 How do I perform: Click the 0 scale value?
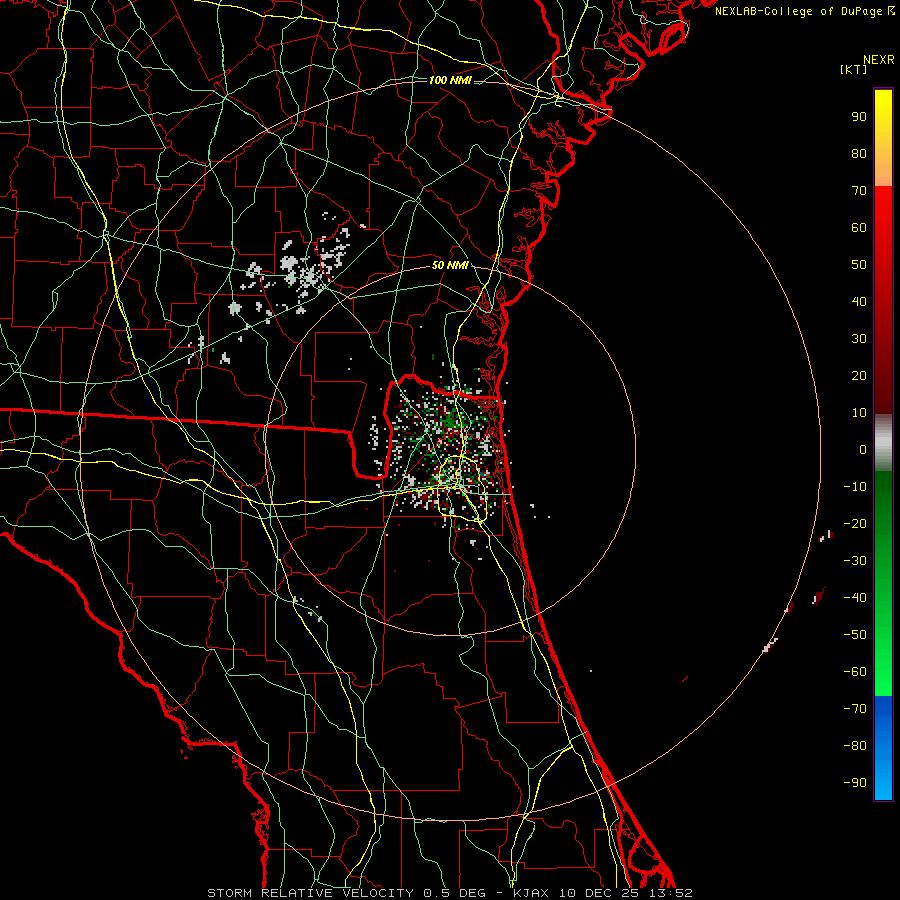pyautogui.click(x=863, y=449)
